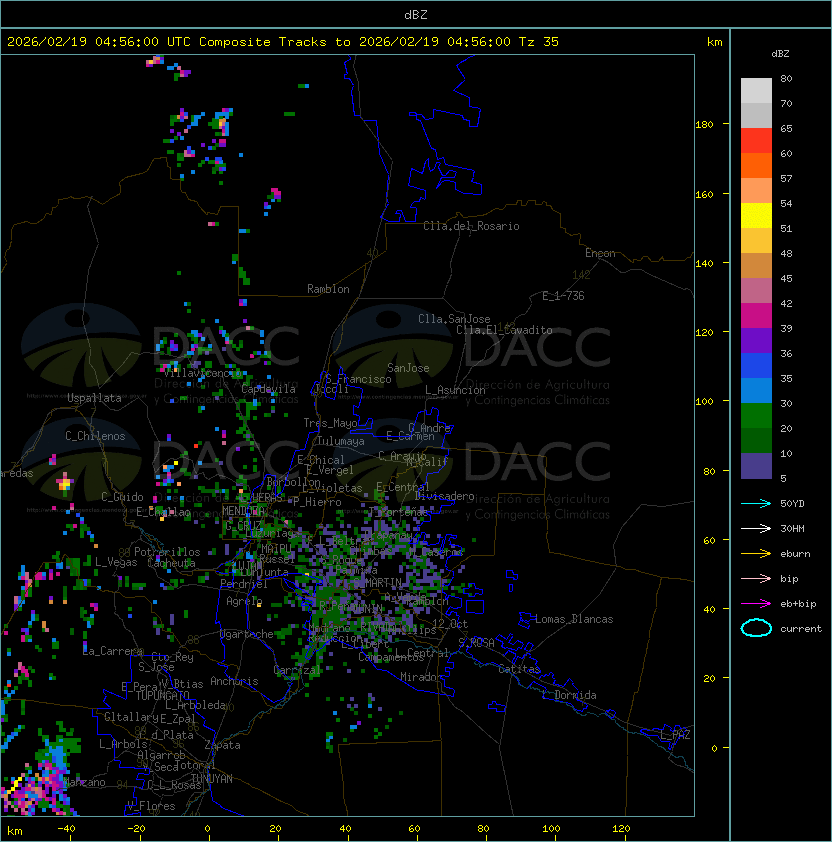Choose the 10 dBZ slate purple swatch

pyautogui.click(x=756, y=466)
